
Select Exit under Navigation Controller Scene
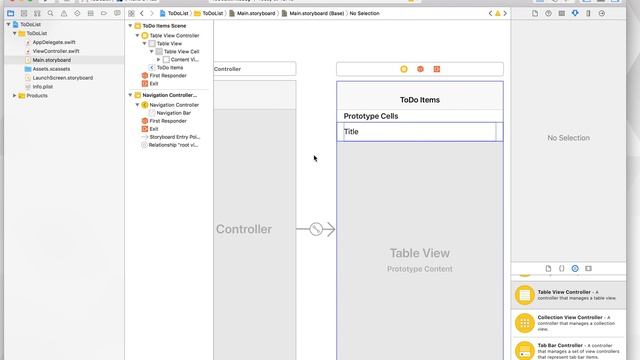(153, 129)
